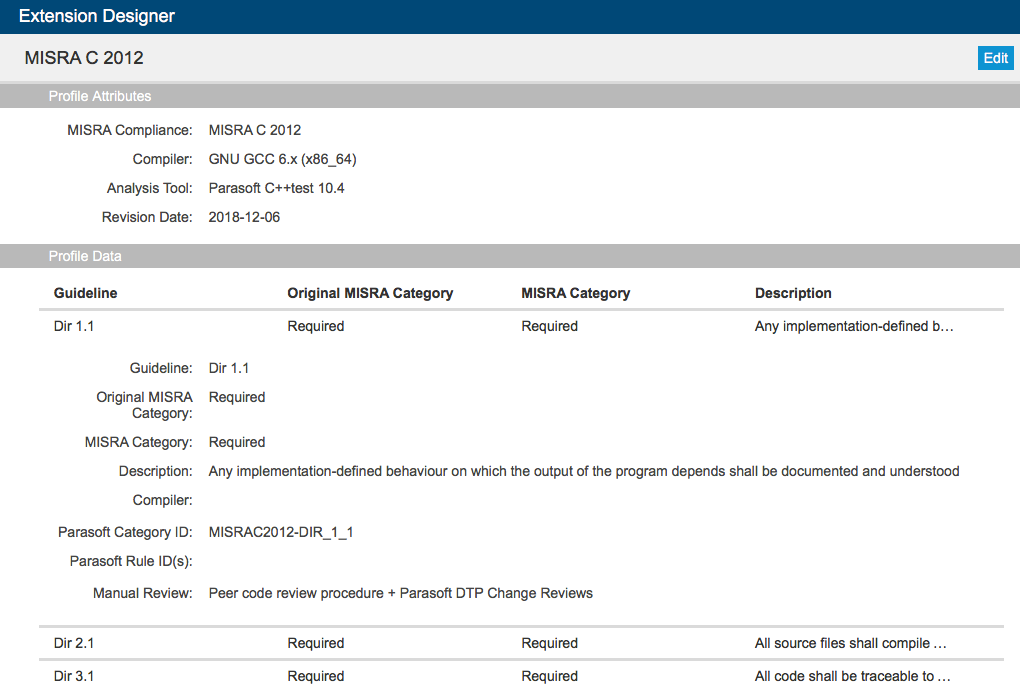Click the Profile Data section header
Image resolution: width=1020 pixels, height=690 pixels.
point(510,256)
